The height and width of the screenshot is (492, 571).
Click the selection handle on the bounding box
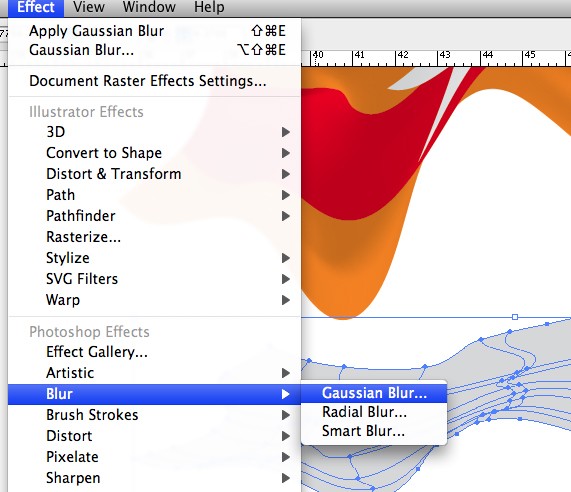click(x=515, y=317)
